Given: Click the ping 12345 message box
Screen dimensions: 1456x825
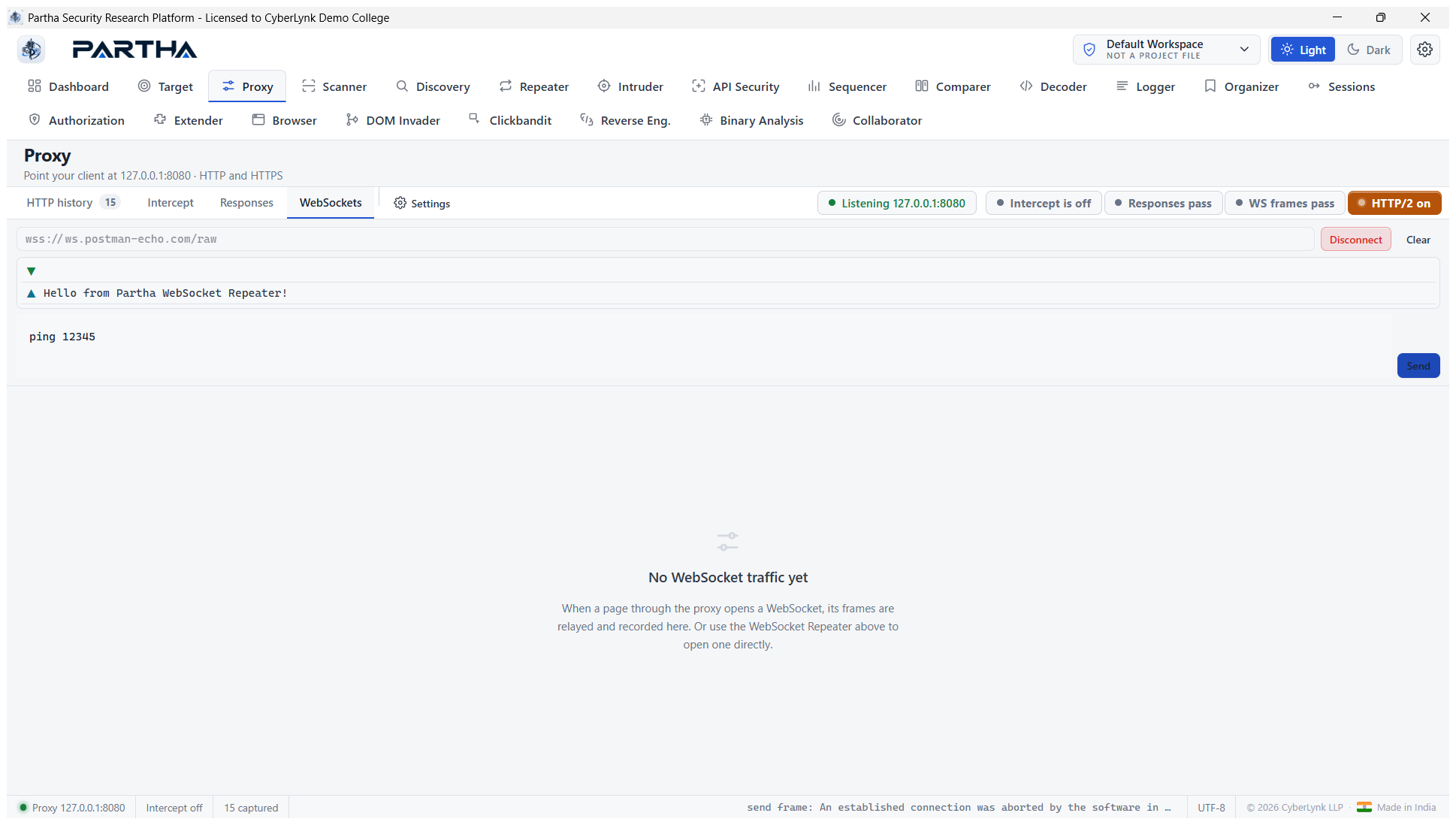Looking at the screenshot, I should click(704, 346).
